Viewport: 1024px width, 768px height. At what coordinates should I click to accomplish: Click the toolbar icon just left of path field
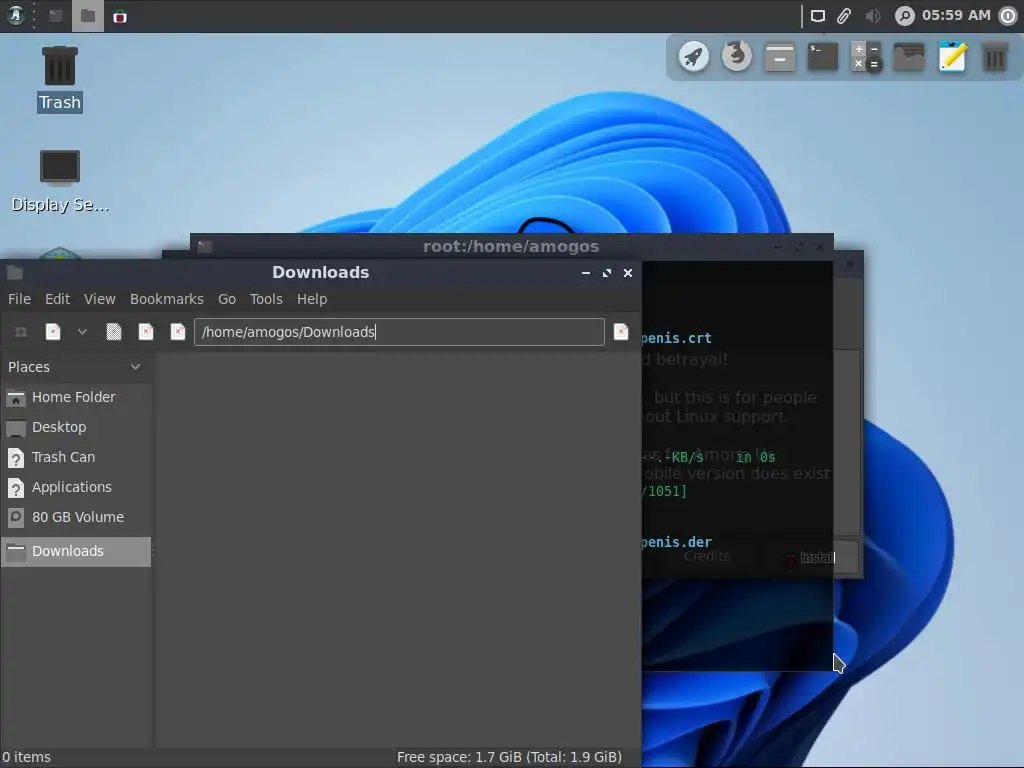click(x=178, y=332)
